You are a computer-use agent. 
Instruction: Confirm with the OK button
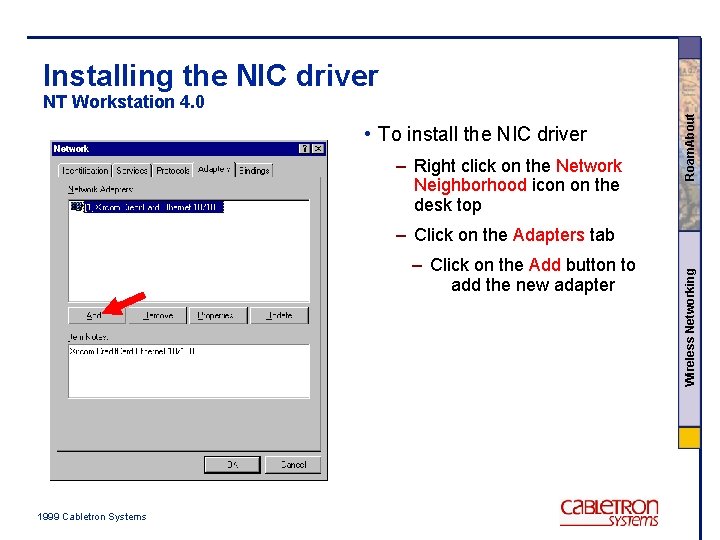[x=232, y=465]
